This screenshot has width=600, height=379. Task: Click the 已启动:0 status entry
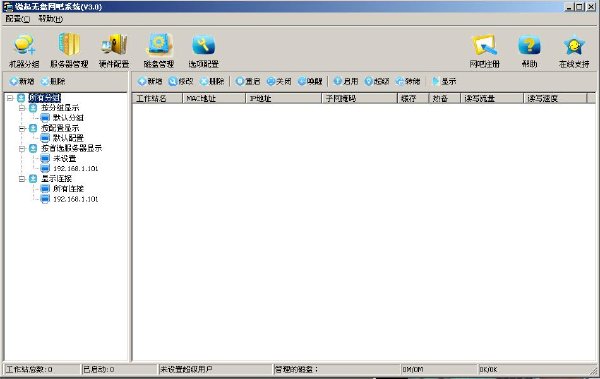(119, 369)
